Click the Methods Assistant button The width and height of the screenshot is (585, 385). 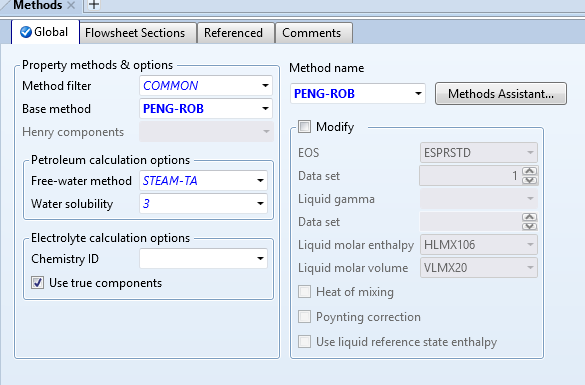click(501, 94)
